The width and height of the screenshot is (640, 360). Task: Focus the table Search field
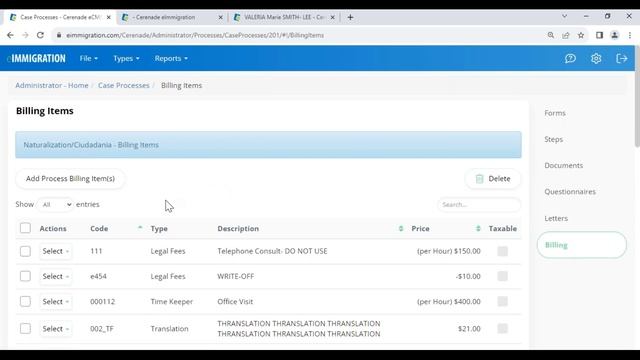click(479, 204)
